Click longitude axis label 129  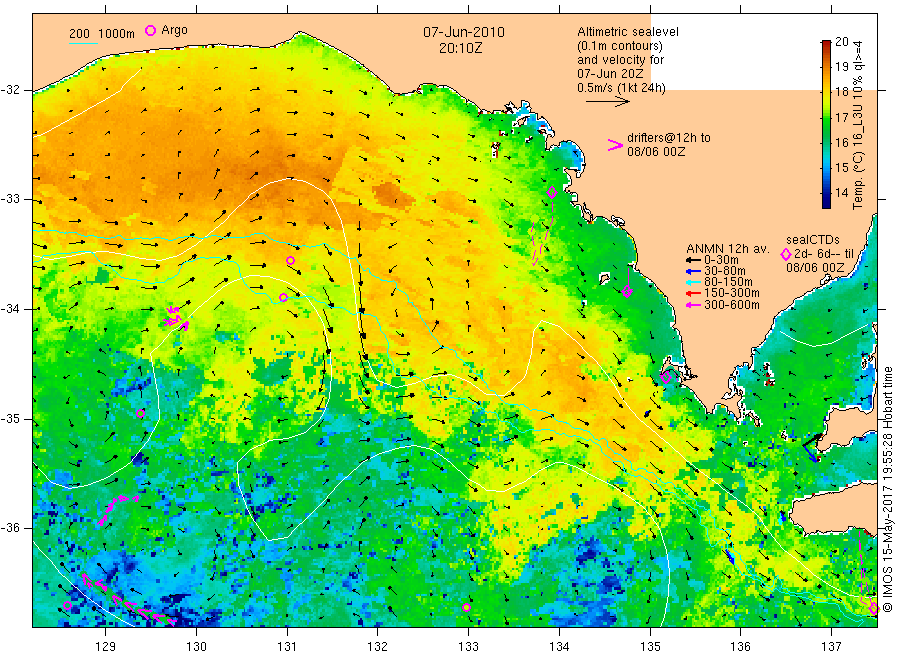point(106,647)
